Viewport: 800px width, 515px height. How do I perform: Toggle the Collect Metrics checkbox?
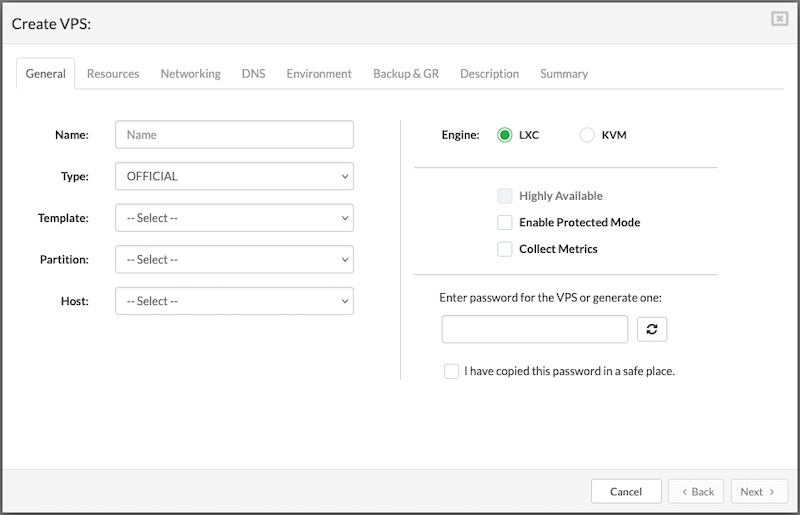pyautogui.click(x=505, y=249)
